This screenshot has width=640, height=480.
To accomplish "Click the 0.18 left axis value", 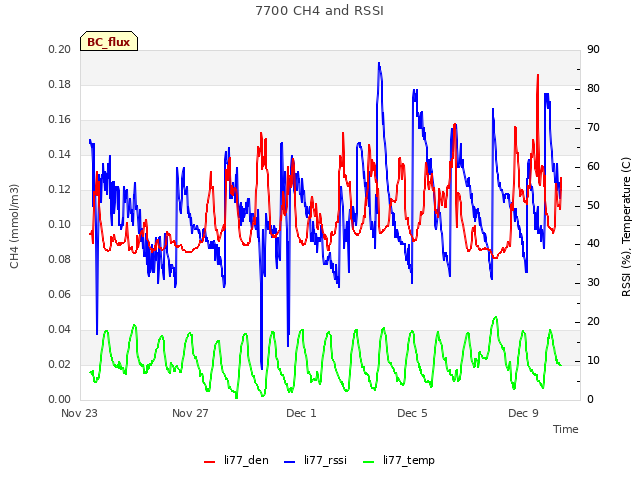I will (x=60, y=84).
